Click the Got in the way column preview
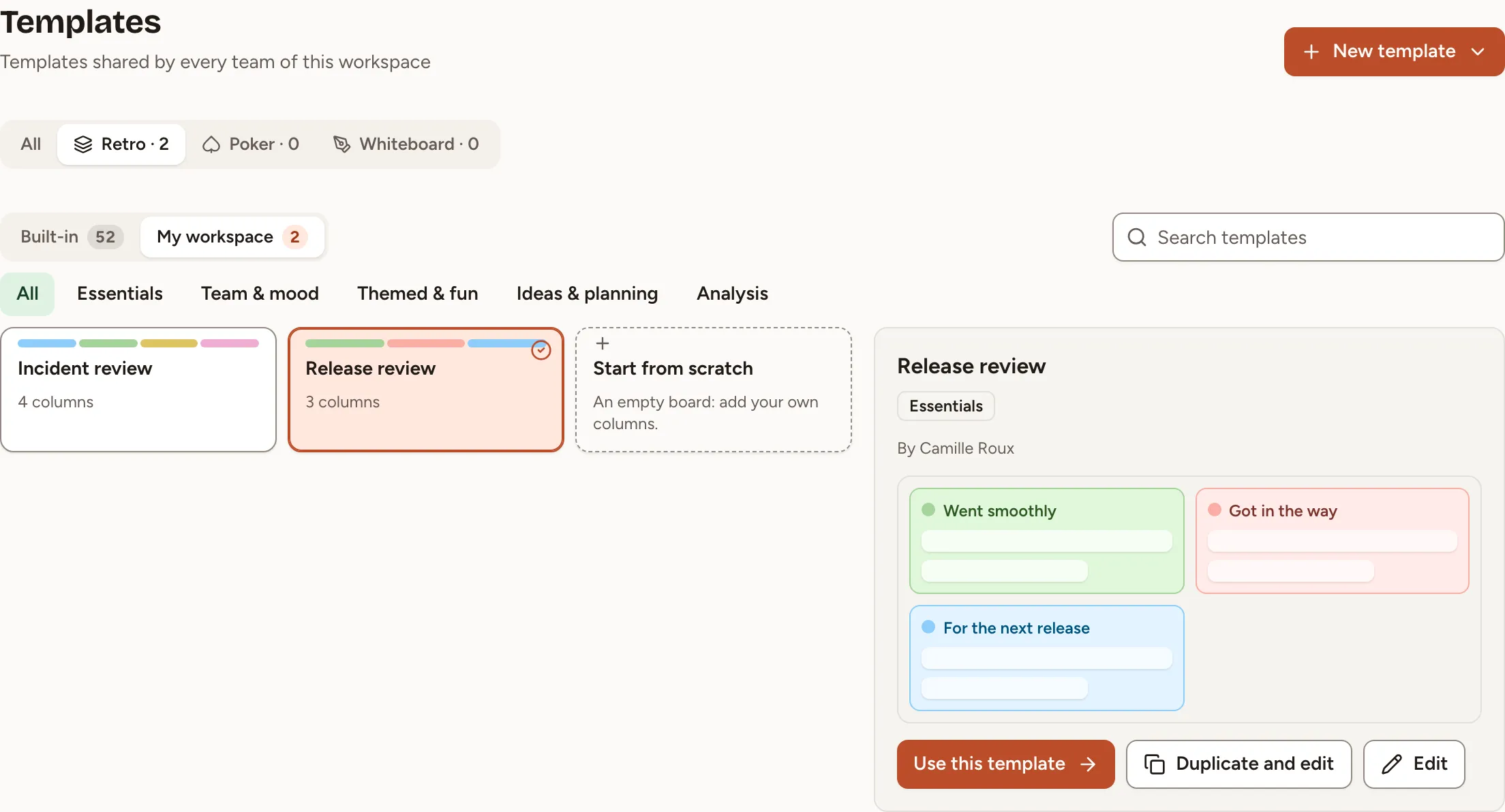 1333,541
